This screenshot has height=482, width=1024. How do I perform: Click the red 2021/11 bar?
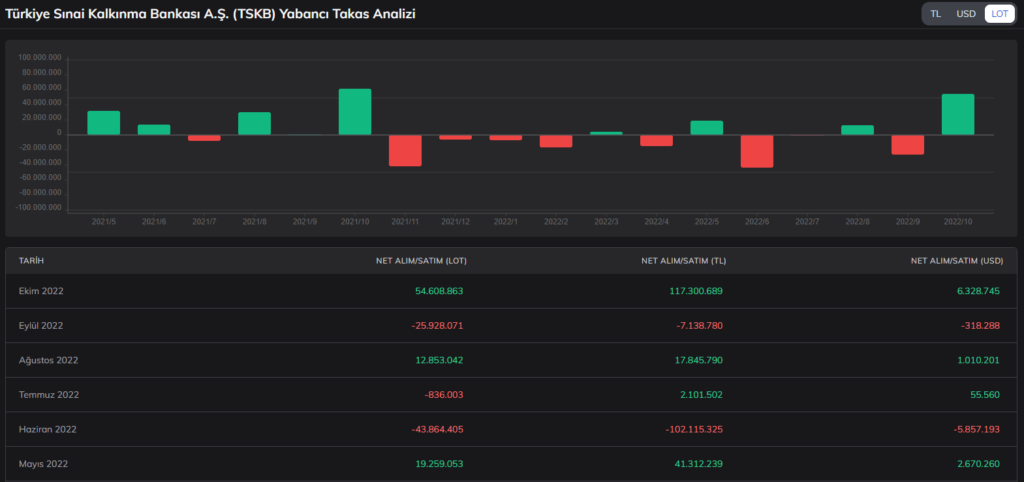[406, 151]
